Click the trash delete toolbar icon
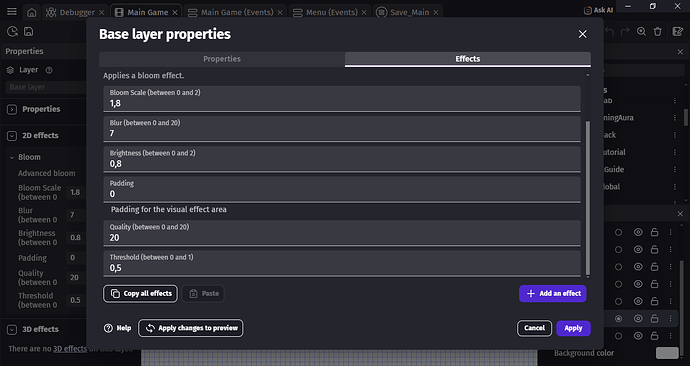Viewport: 690px width, 366px height. pyautogui.click(x=657, y=31)
